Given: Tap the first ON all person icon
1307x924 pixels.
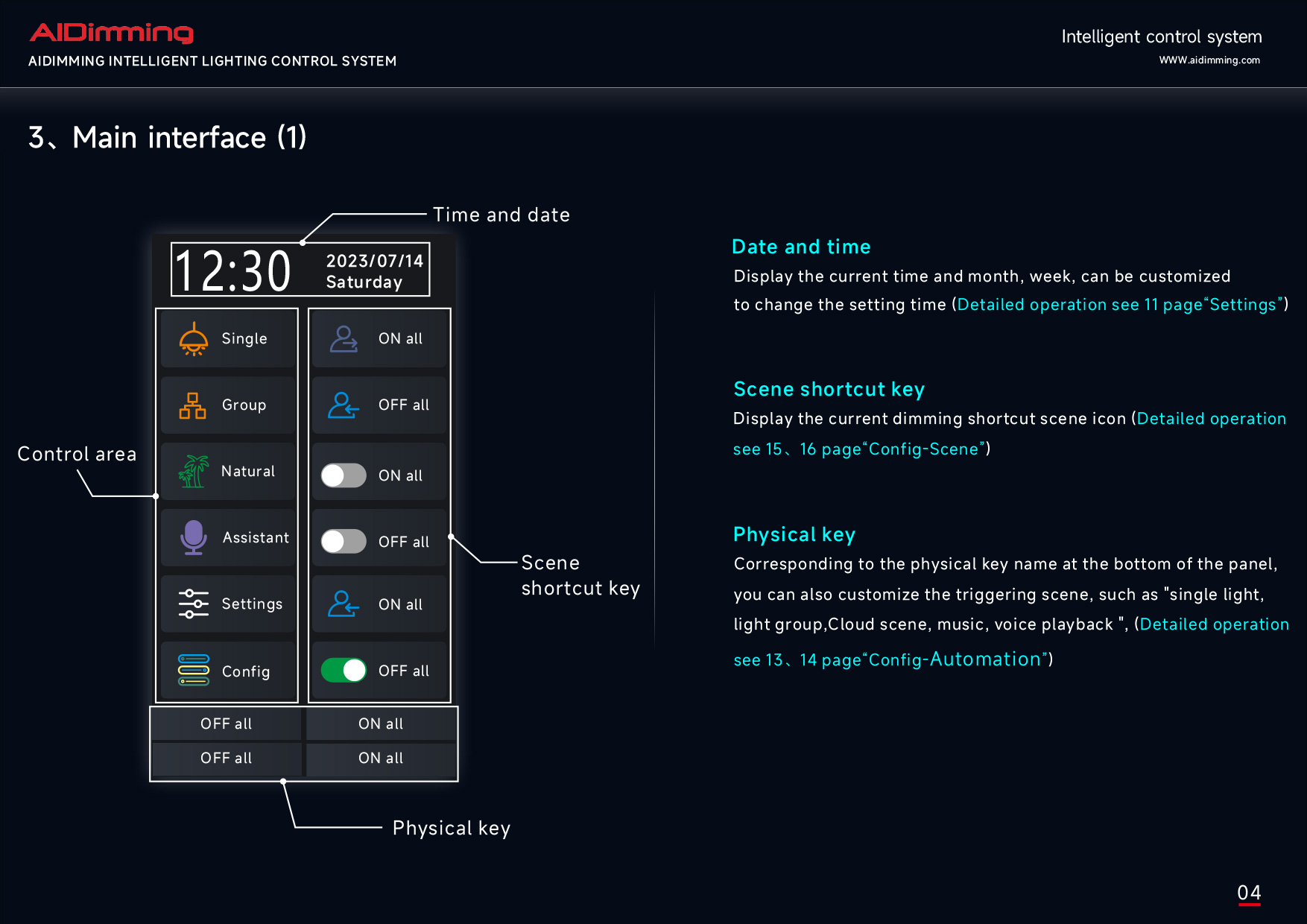Looking at the screenshot, I should (344, 339).
